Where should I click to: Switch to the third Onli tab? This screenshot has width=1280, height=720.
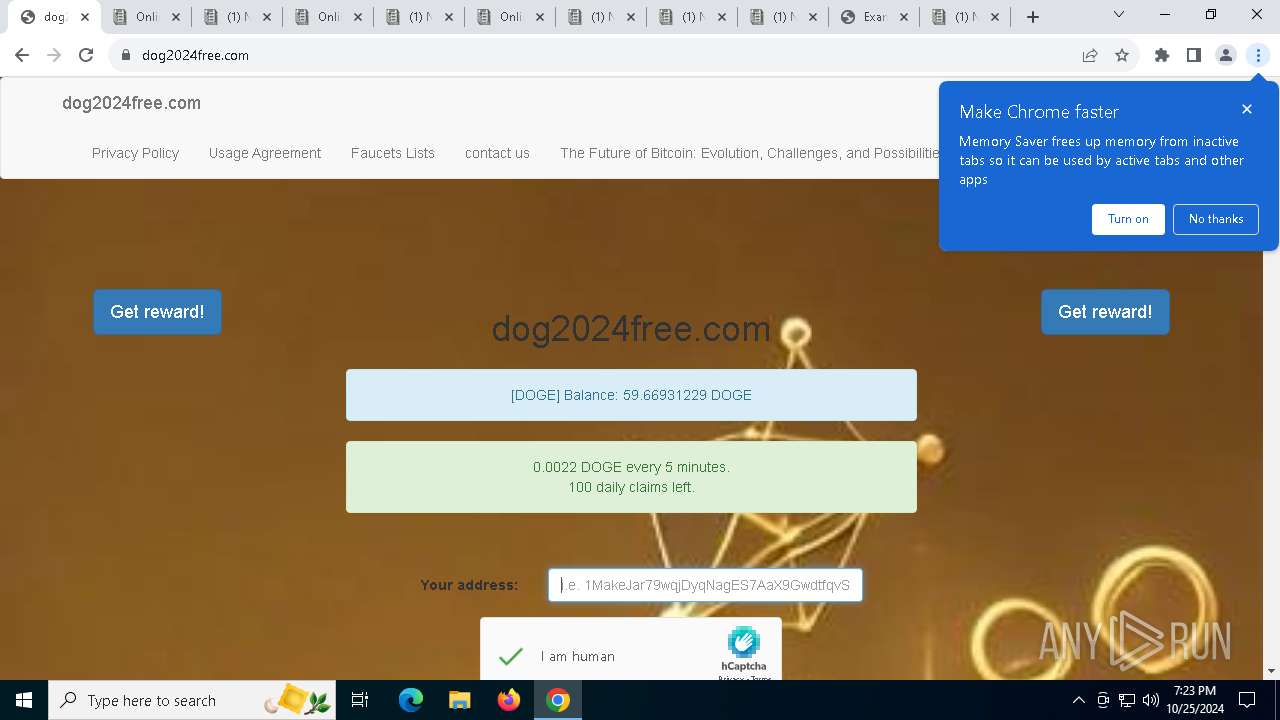point(510,17)
